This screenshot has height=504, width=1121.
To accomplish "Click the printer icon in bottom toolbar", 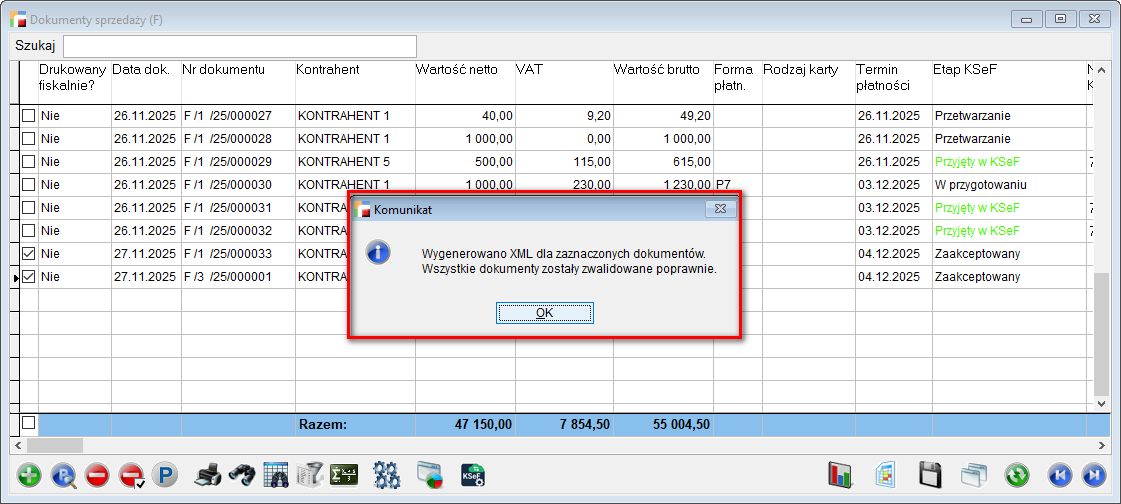I will click(x=207, y=475).
